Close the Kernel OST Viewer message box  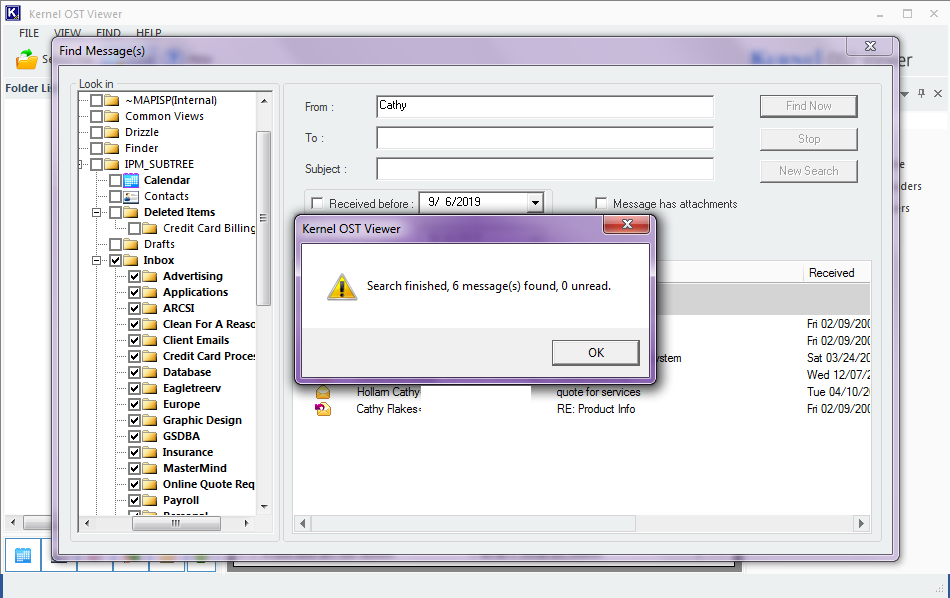click(626, 224)
